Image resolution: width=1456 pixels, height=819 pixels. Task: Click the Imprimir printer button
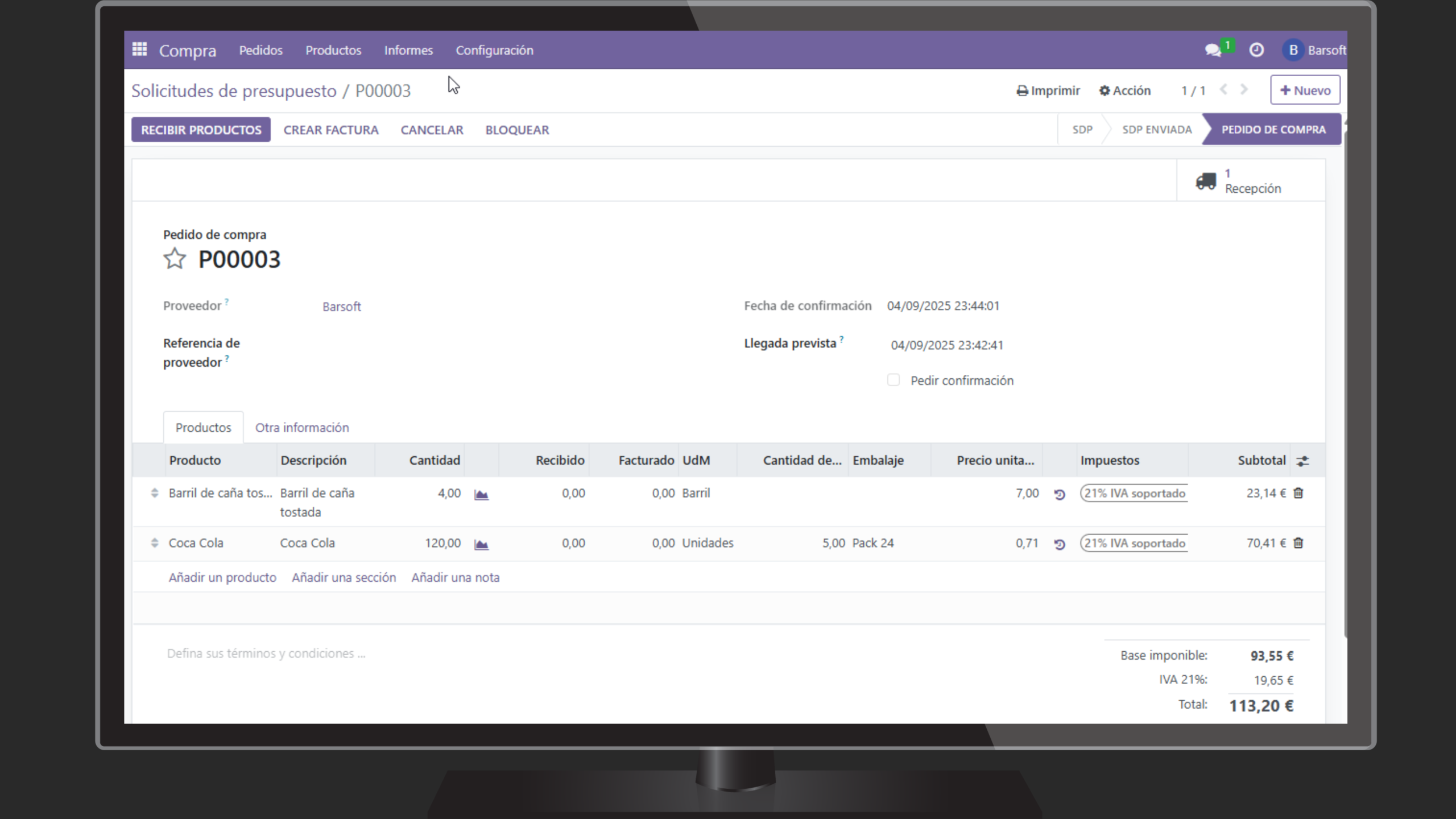(1048, 90)
